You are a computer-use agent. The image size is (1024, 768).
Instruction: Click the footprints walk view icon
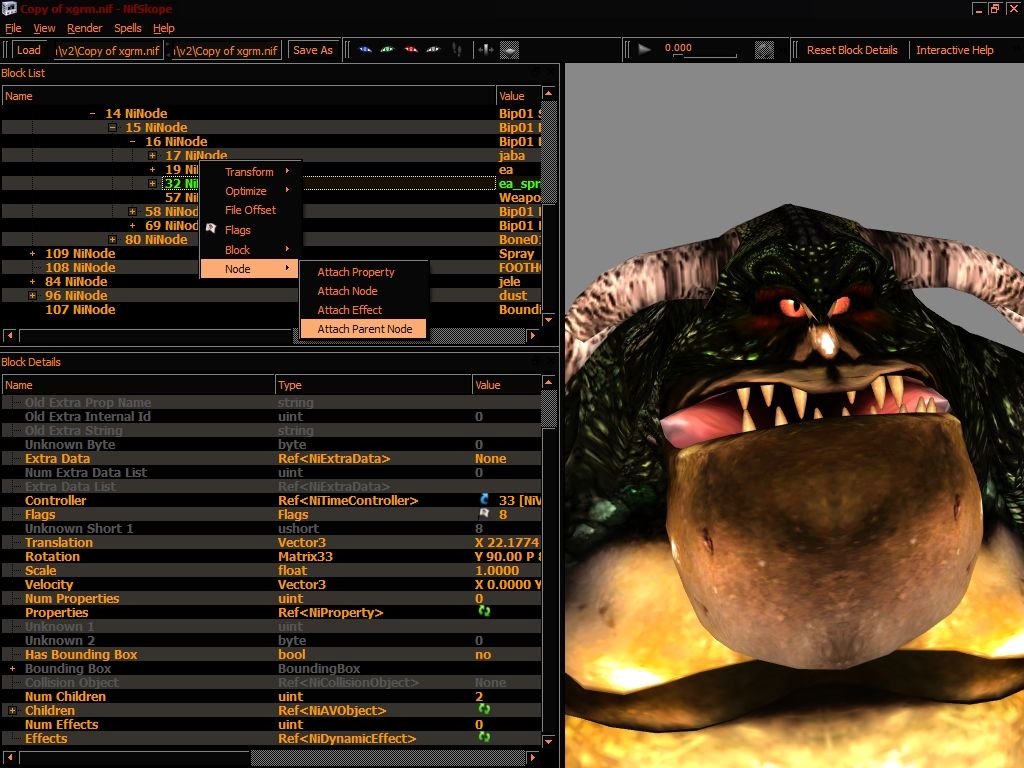[457, 50]
